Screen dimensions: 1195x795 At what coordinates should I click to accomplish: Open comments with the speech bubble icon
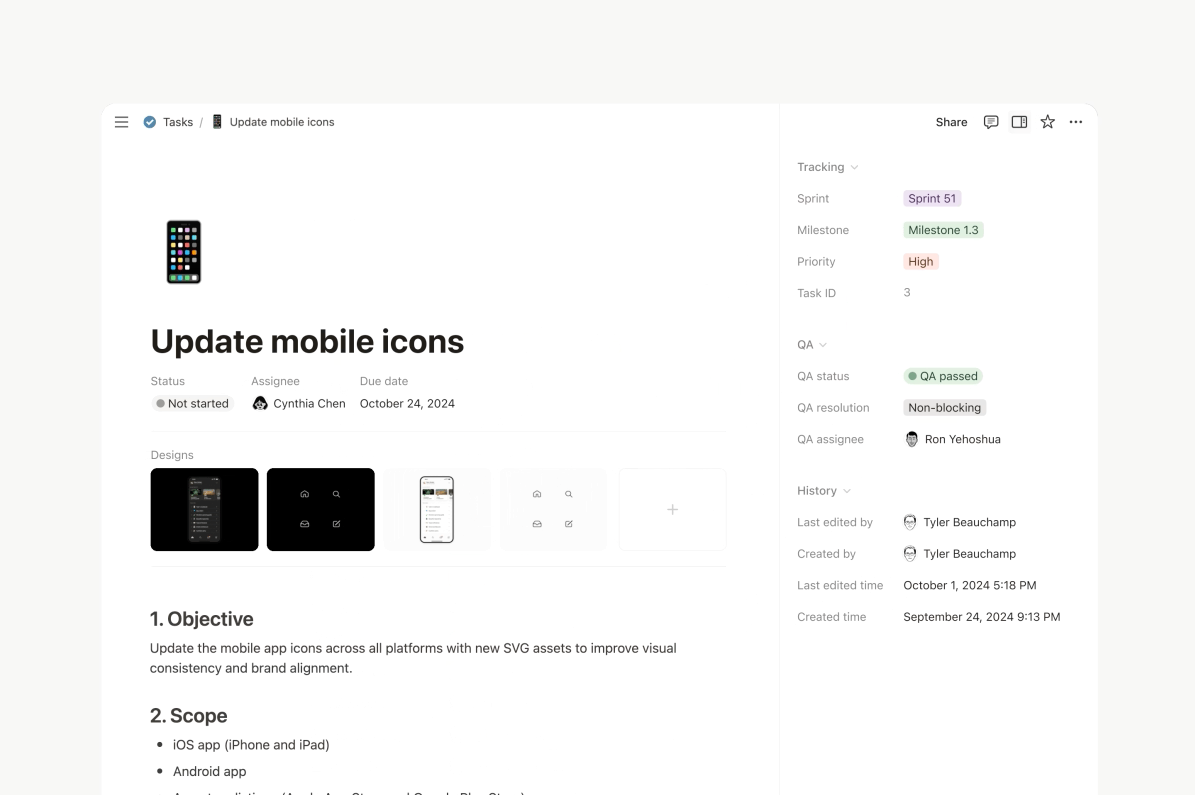[x=990, y=122]
